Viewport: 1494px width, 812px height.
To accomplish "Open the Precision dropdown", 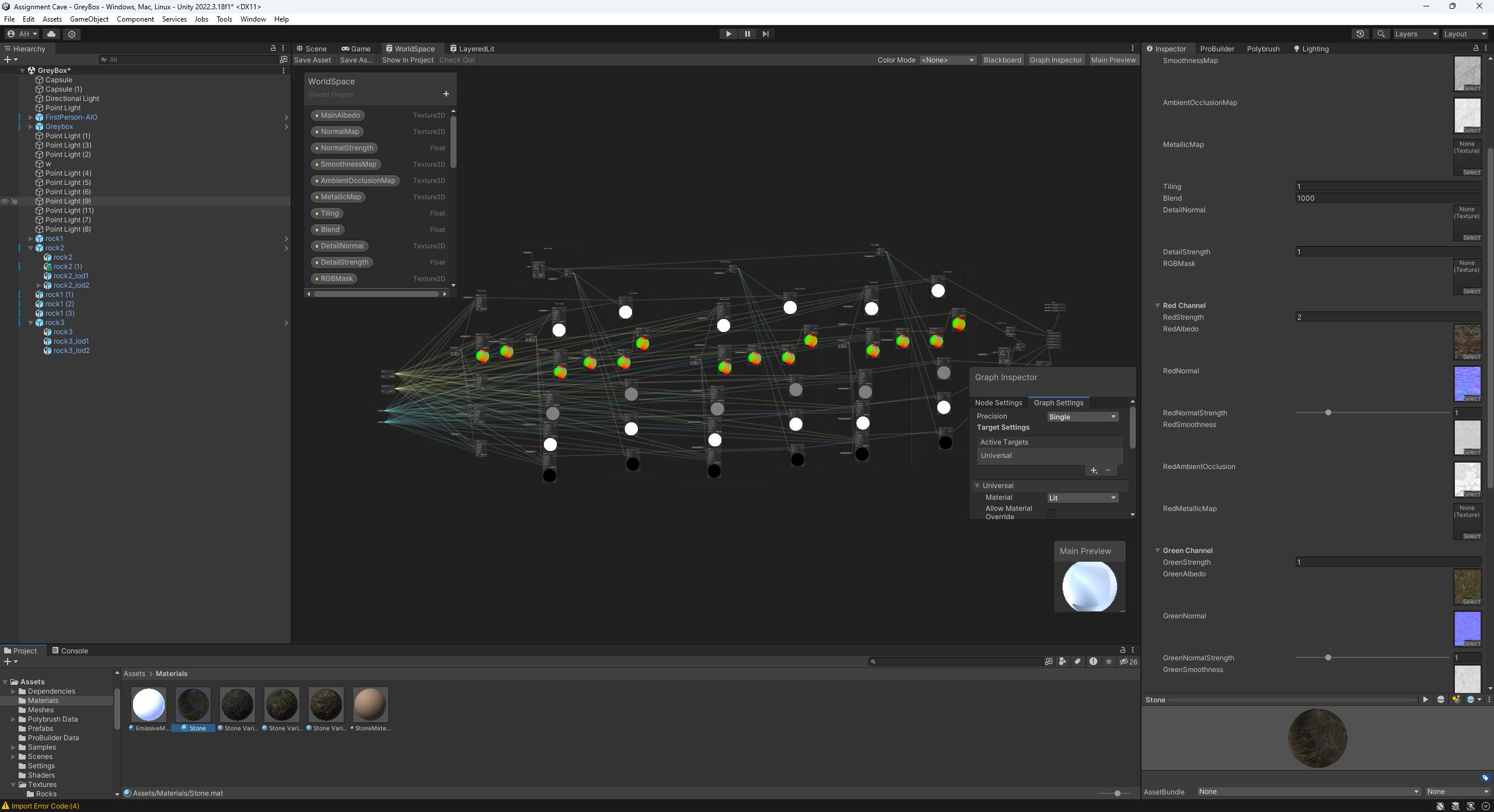I will point(1082,416).
